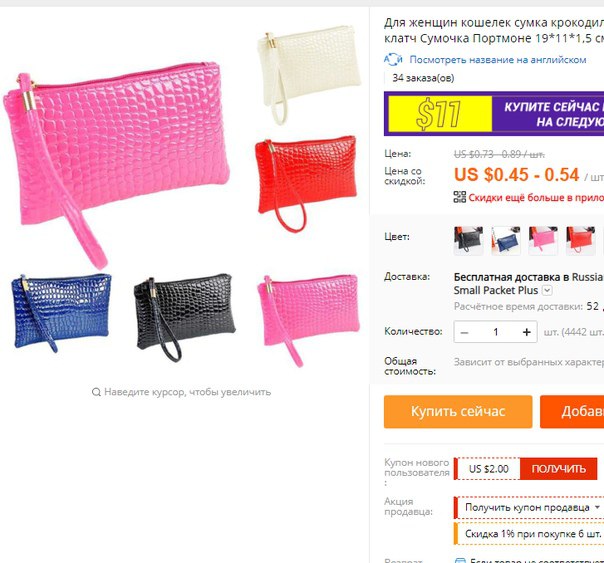The width and height of the screenshot is (604, 563).
Task: Decrease quantity with the minus button
Action: click(464, 332)
